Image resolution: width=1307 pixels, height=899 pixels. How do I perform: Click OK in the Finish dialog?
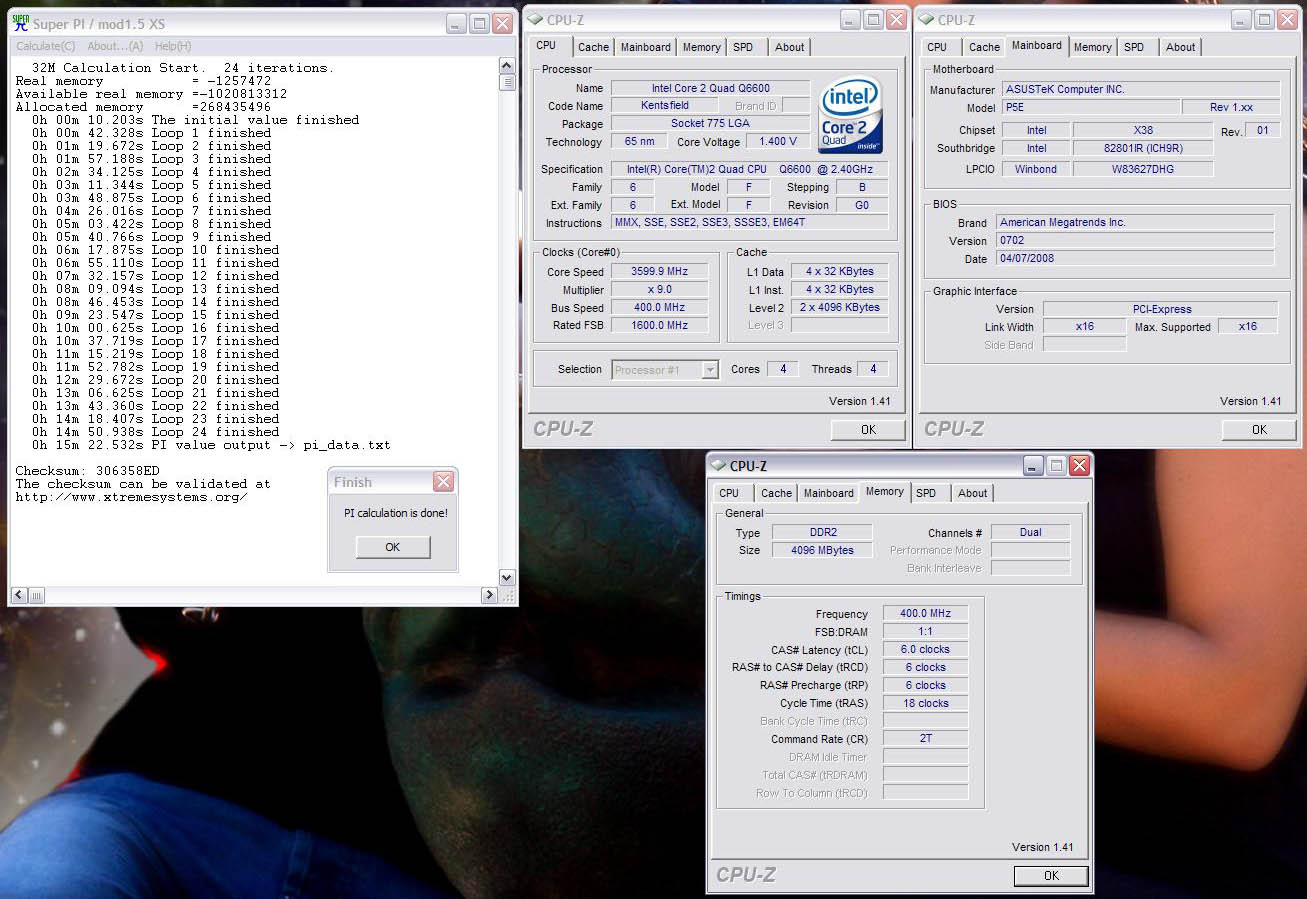pyautogui.click(x=393, y=547)
